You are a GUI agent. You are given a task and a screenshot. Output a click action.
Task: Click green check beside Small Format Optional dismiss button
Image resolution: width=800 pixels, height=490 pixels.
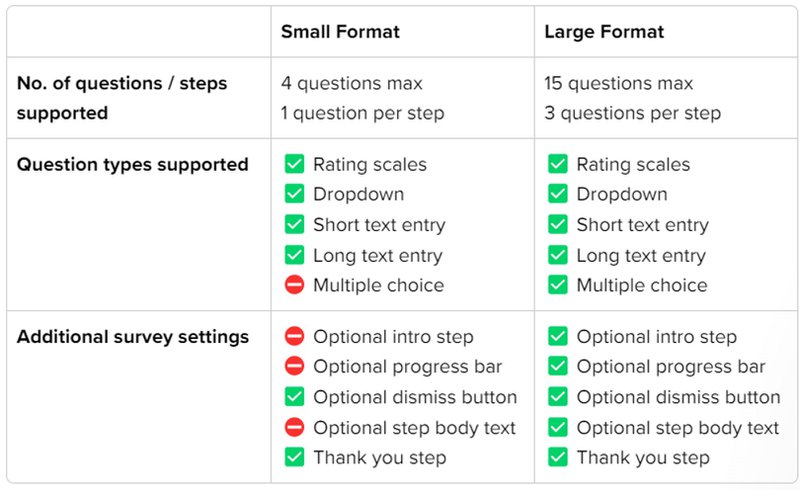point(294,397)
